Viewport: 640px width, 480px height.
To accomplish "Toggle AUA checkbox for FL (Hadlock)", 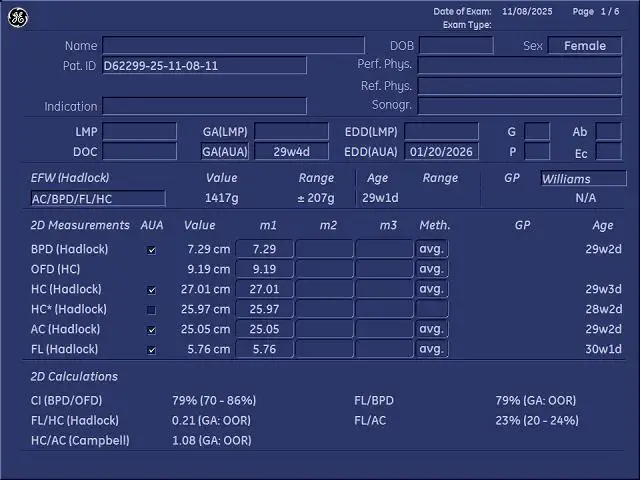I will 151,350.
